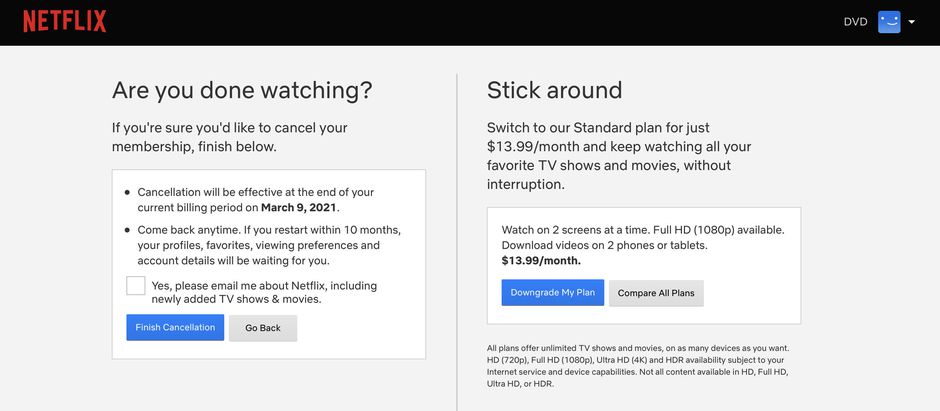Viewport: 940px width, 411px height.
Task: Click the Go Back button
Action: pos(263,328)
